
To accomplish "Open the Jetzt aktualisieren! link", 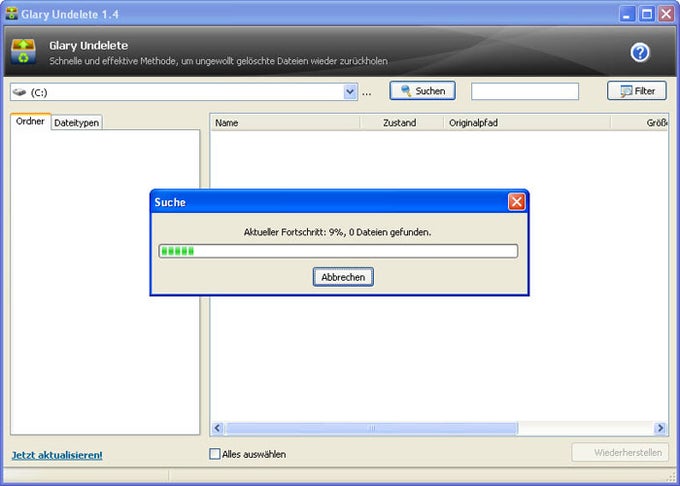I will point(57,455).
